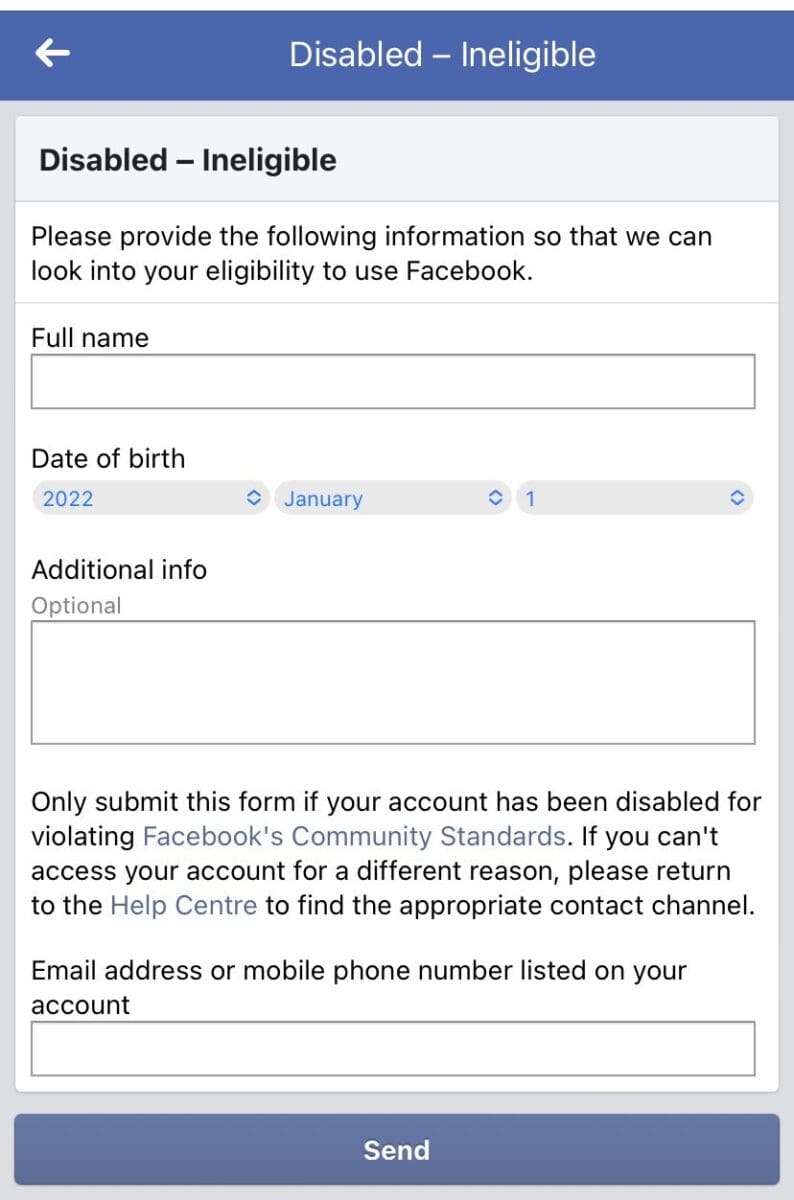Click the up-down chevron icon beside January
794x1200 pixels.
pyautogui.click(x=494, y=498)
